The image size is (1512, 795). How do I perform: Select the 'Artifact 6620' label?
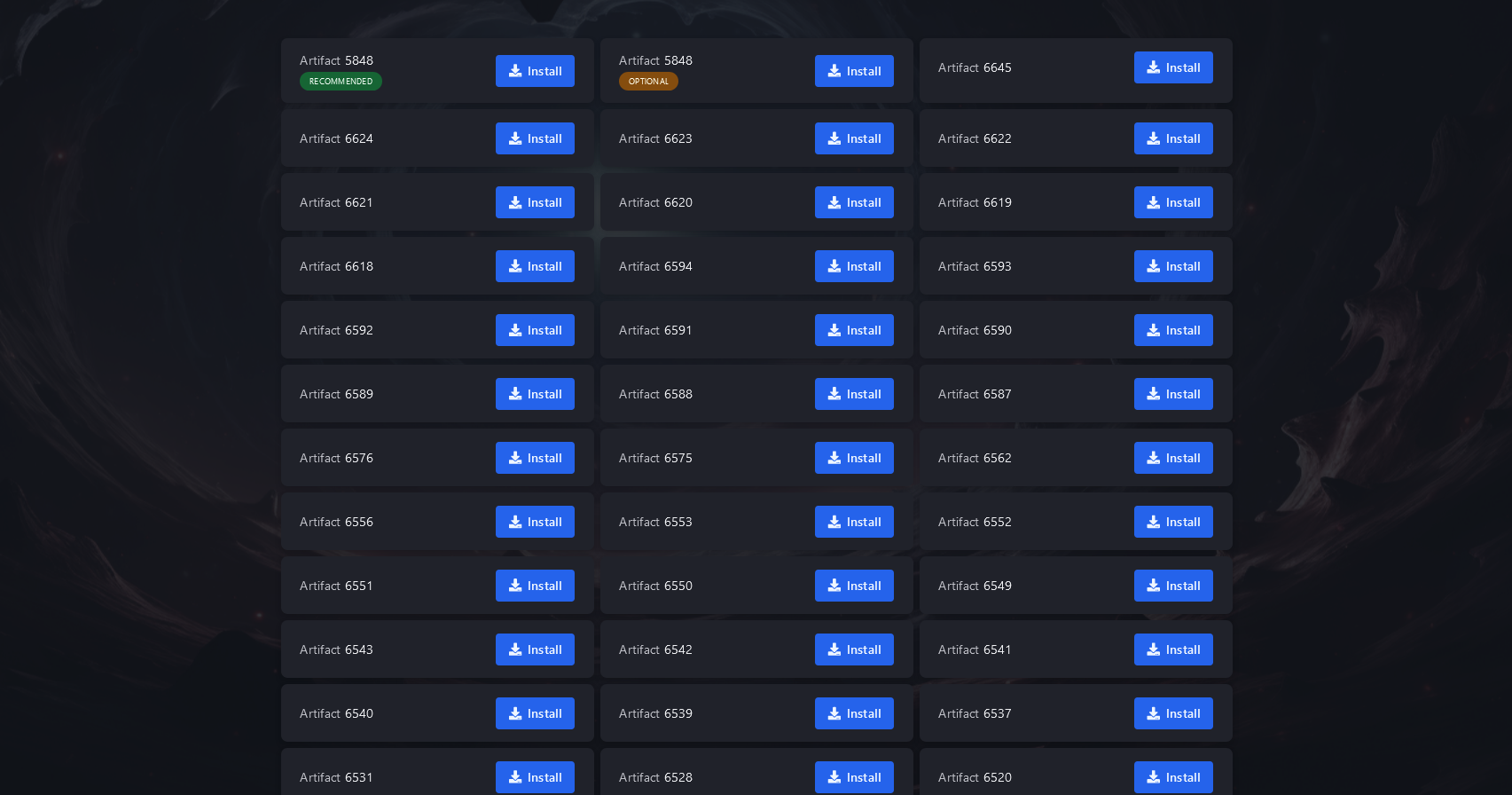[655, 202]
